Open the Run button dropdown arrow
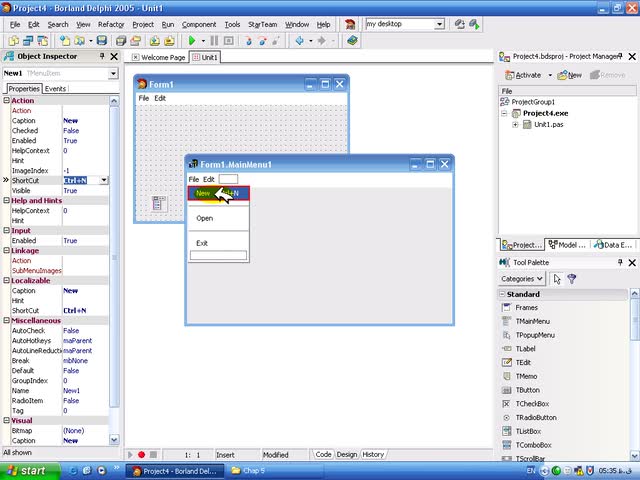The height and width of the screenshot is (480, 640). pos(203,41)
